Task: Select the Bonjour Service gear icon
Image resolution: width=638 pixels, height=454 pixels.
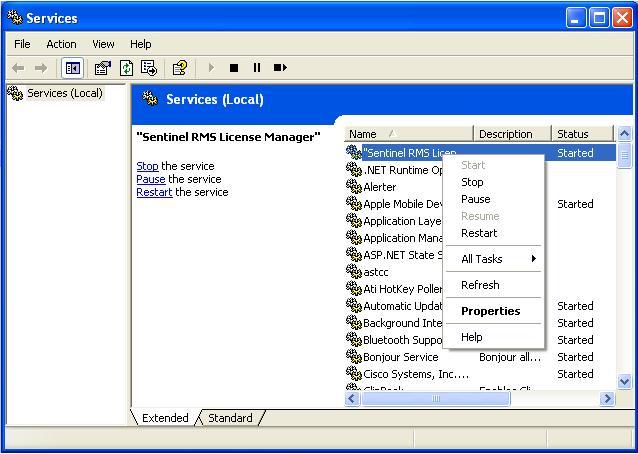Action: [353, 357]
